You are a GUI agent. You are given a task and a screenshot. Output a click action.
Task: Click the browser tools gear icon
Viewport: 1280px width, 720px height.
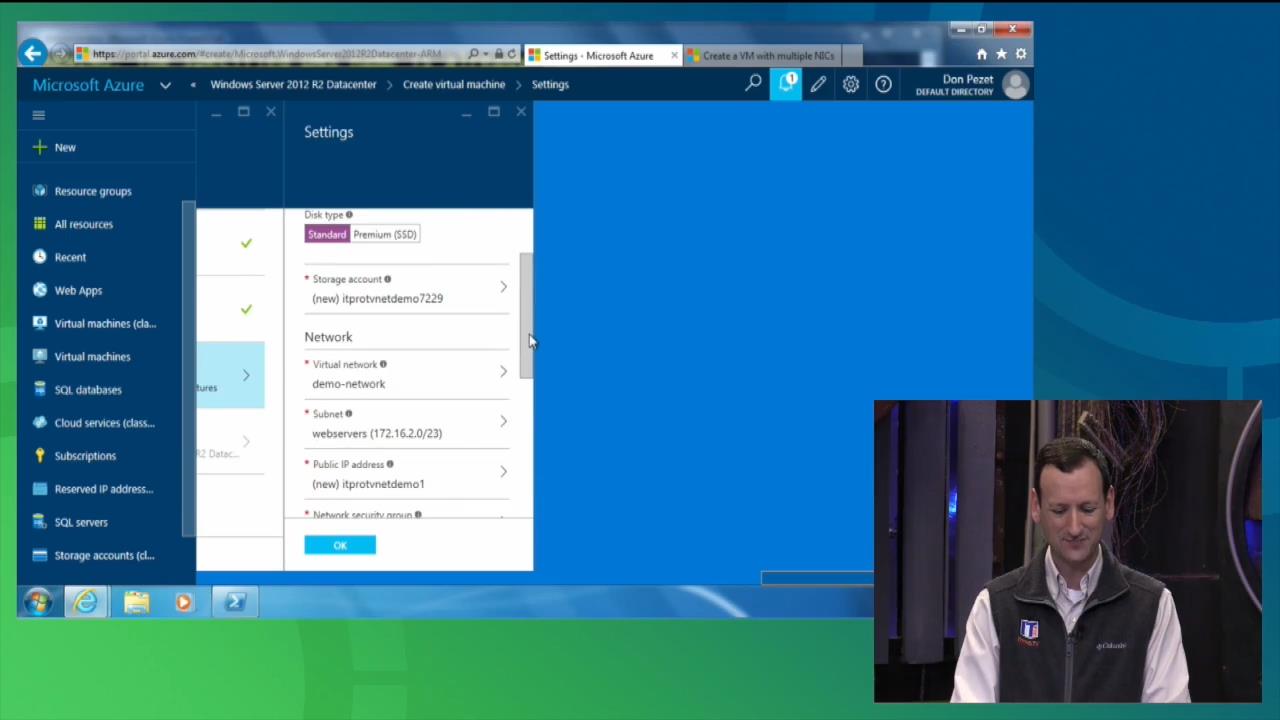click(1021, 54)
